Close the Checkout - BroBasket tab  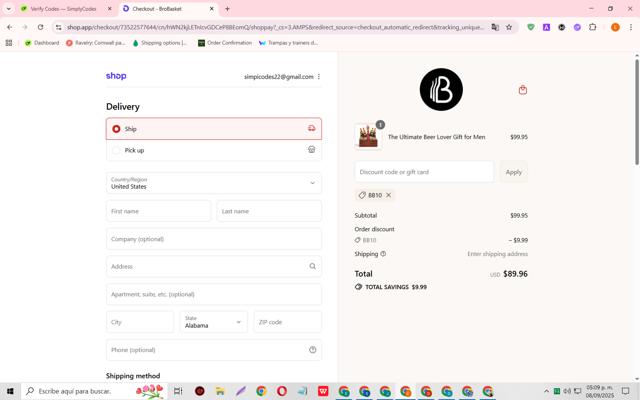pos(212,9)
